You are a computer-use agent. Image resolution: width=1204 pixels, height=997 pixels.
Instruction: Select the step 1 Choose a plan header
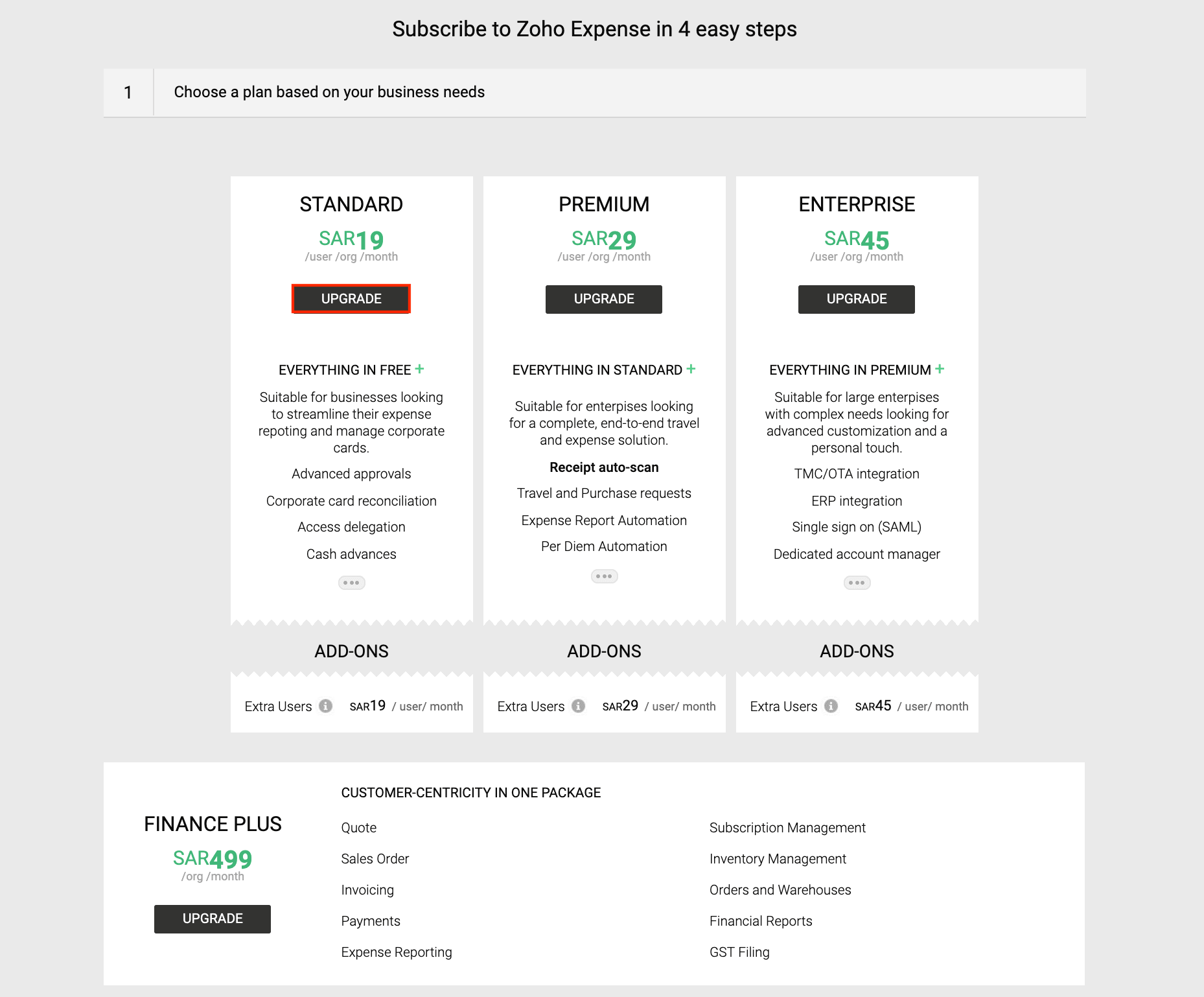[x=329, y=92]
